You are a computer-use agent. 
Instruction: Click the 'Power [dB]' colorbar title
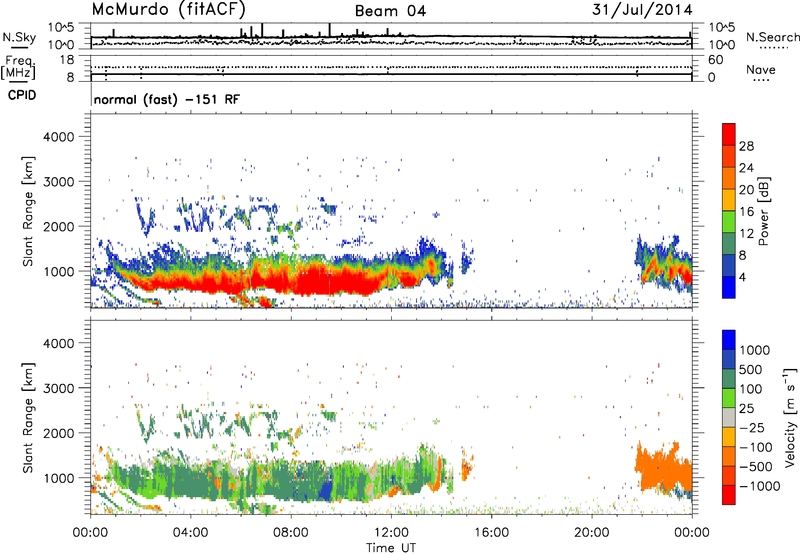[x=764, y=211]
